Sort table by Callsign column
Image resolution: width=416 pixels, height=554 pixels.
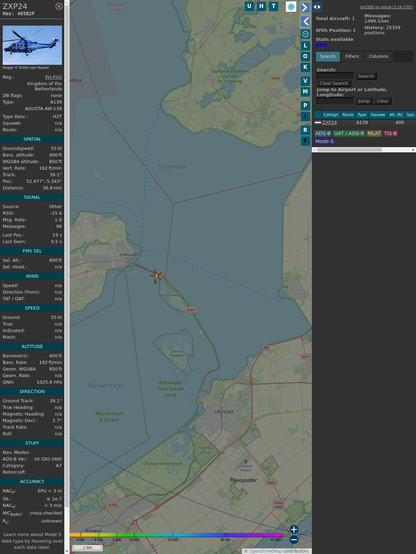(330, 115)
